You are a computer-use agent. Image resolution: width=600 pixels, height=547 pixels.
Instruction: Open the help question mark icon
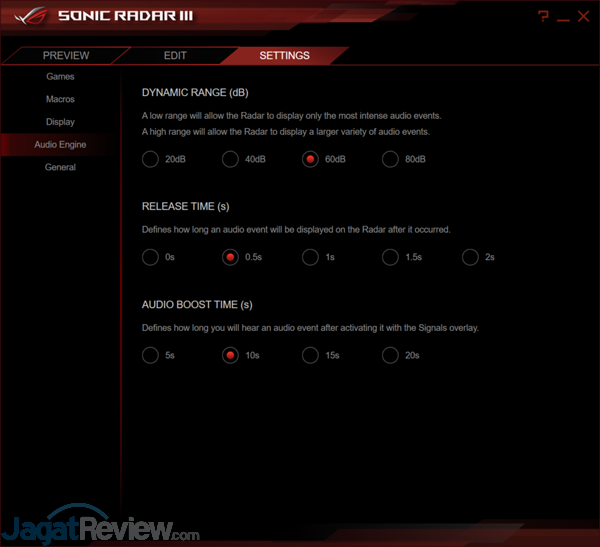pos(543,16)
